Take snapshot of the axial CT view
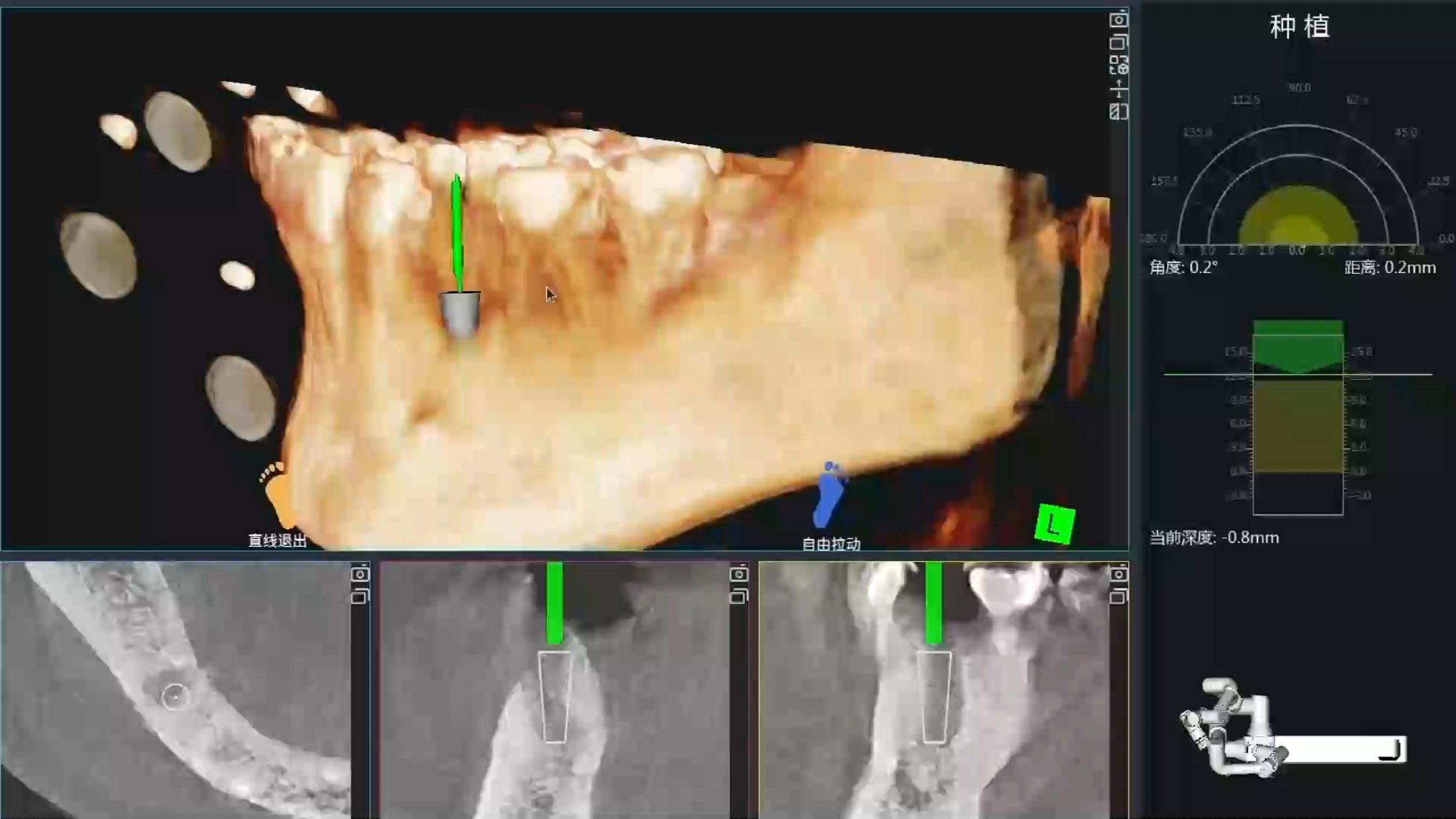This screenshot has width=1456, height=819. [x=359, y=574]
